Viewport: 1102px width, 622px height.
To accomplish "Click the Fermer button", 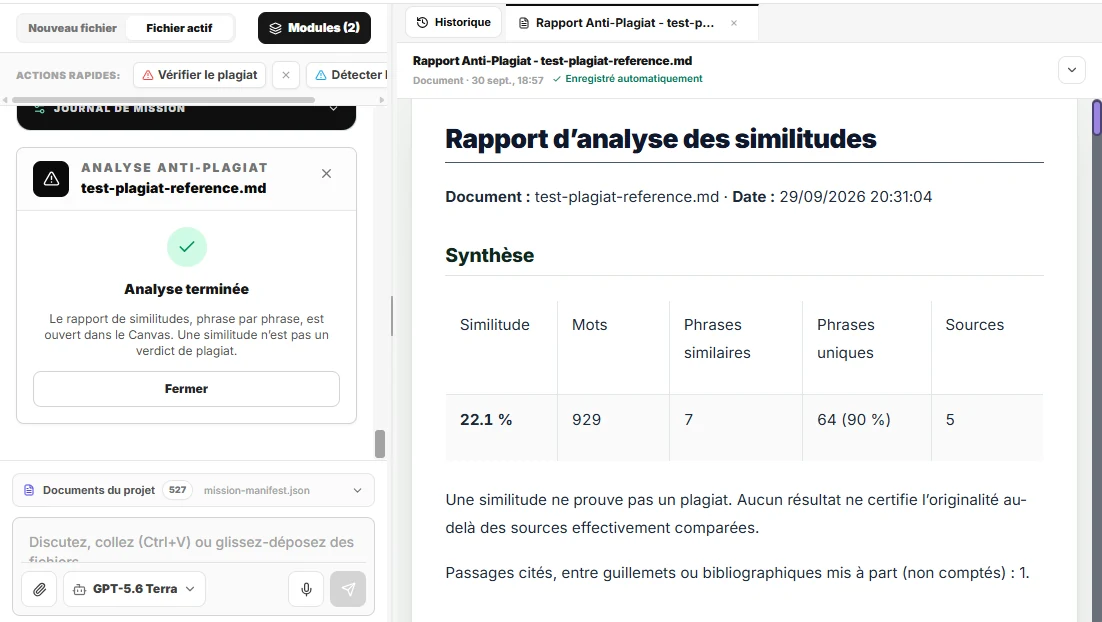I will (x=186, y=389).
